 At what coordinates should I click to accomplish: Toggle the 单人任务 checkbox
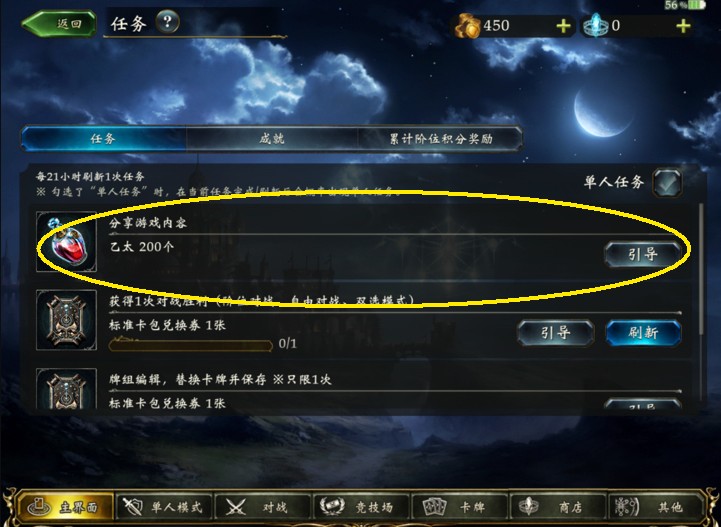tap(667, 183)
